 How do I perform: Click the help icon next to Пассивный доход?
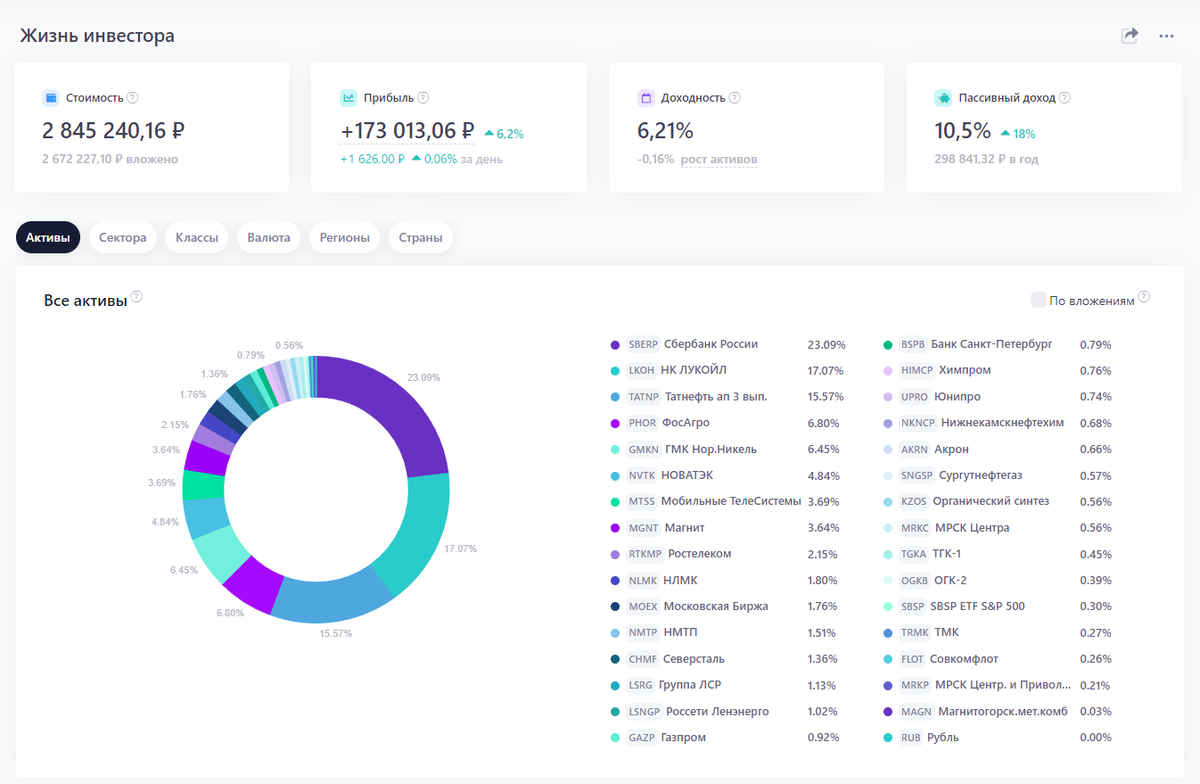click(1065, 98)
